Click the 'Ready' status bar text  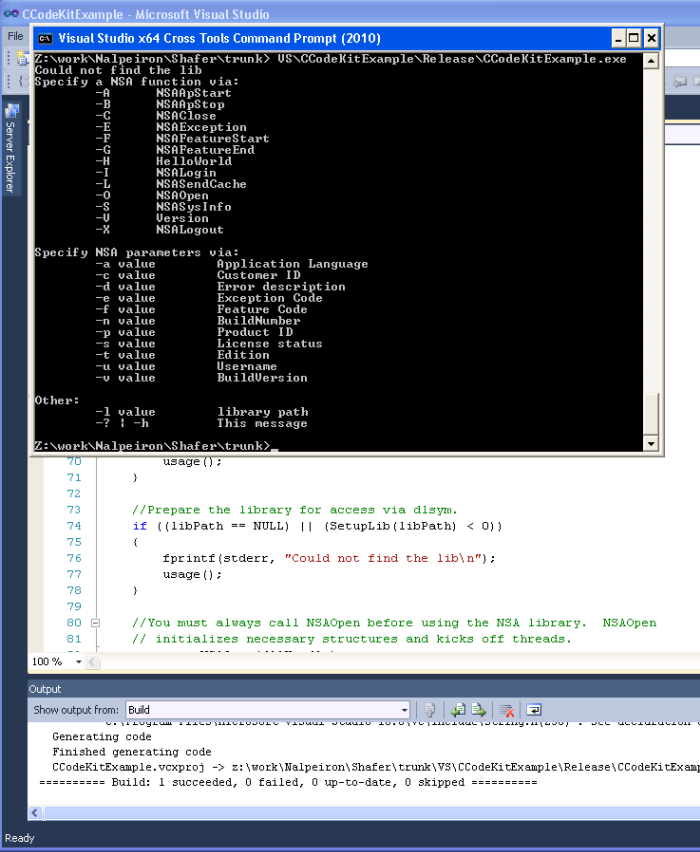(x=20, y=838)
